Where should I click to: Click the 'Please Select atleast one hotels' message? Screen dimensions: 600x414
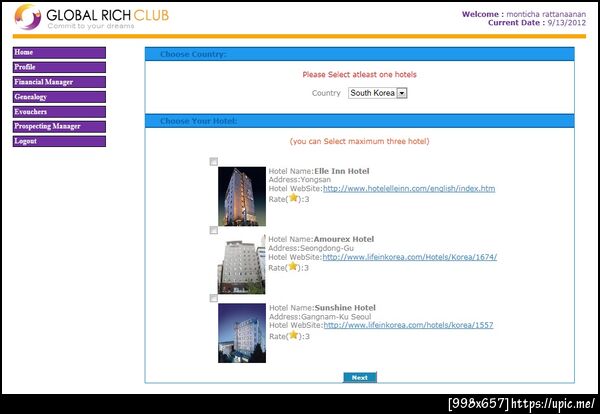(359, 75)
